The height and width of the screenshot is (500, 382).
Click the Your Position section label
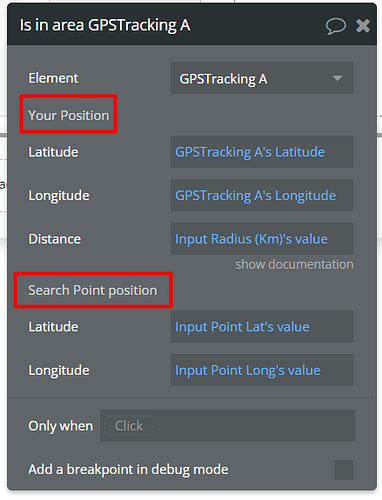(x=68, y=115)
